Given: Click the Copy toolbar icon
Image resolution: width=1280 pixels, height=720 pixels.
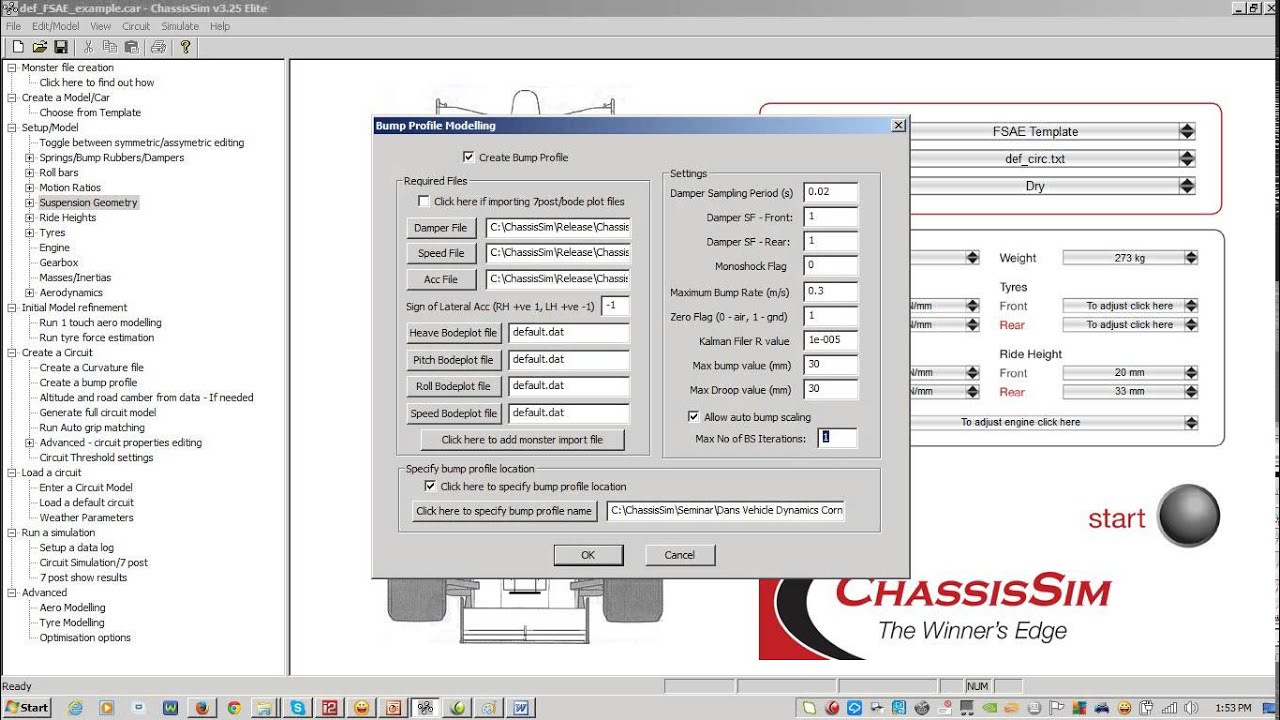Looking at the screenshot, I should tap(109, 47).
